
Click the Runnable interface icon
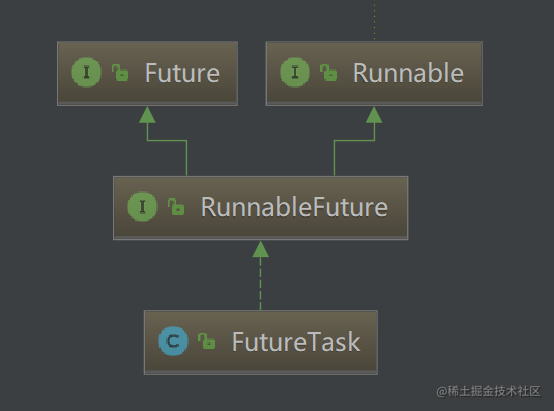point(295,72)
